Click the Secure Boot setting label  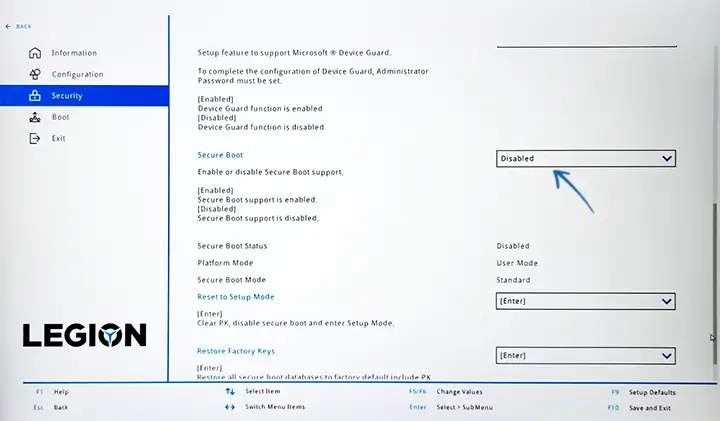(220, 155)
